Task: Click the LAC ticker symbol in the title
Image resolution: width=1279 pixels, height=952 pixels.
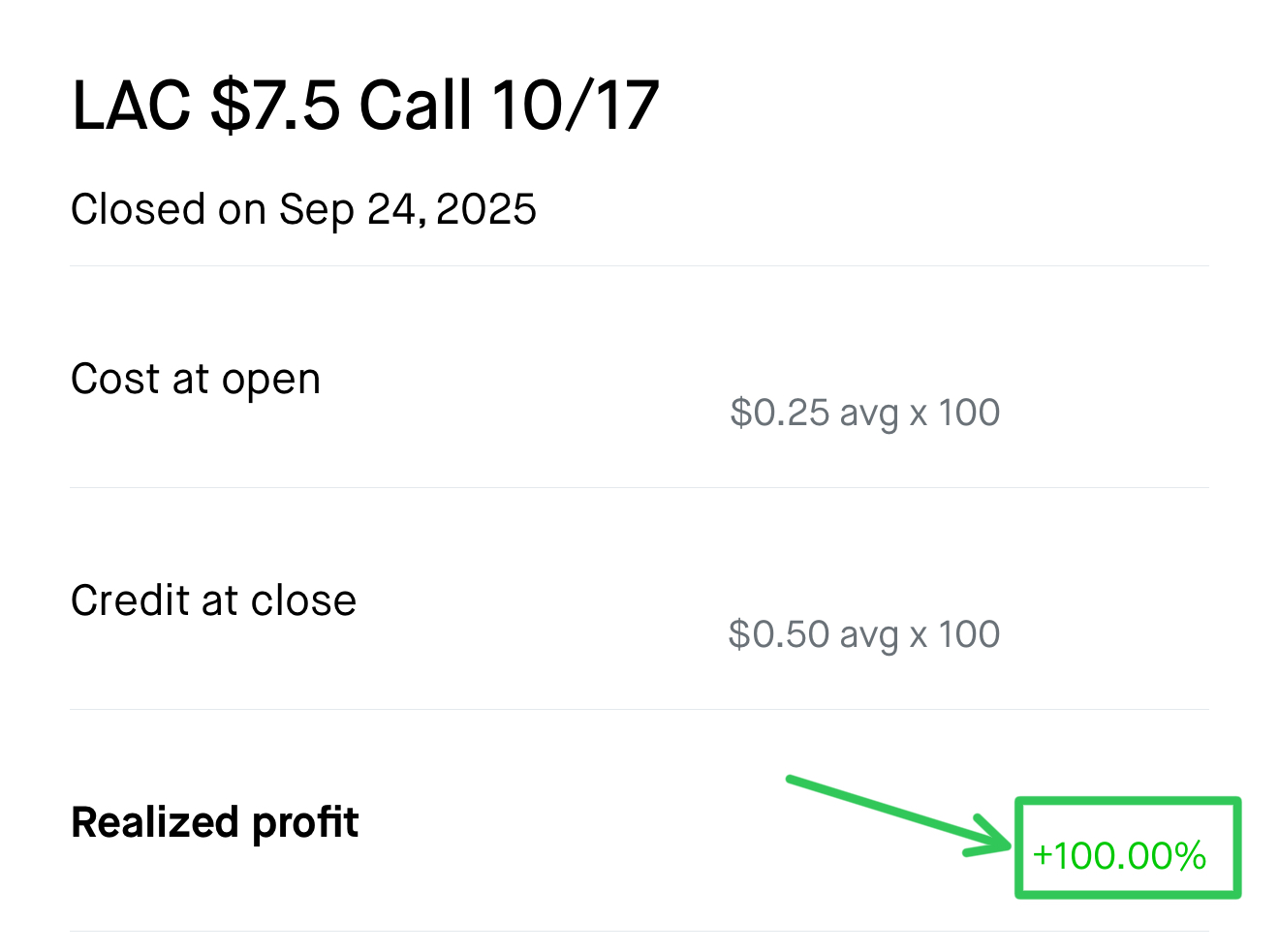Action: [132, 106]
